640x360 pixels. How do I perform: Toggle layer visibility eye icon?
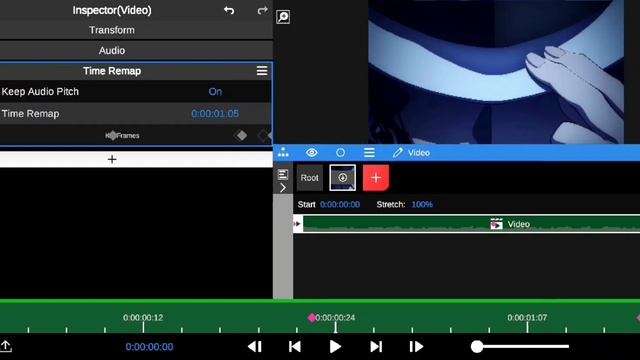tap(311, 153)
